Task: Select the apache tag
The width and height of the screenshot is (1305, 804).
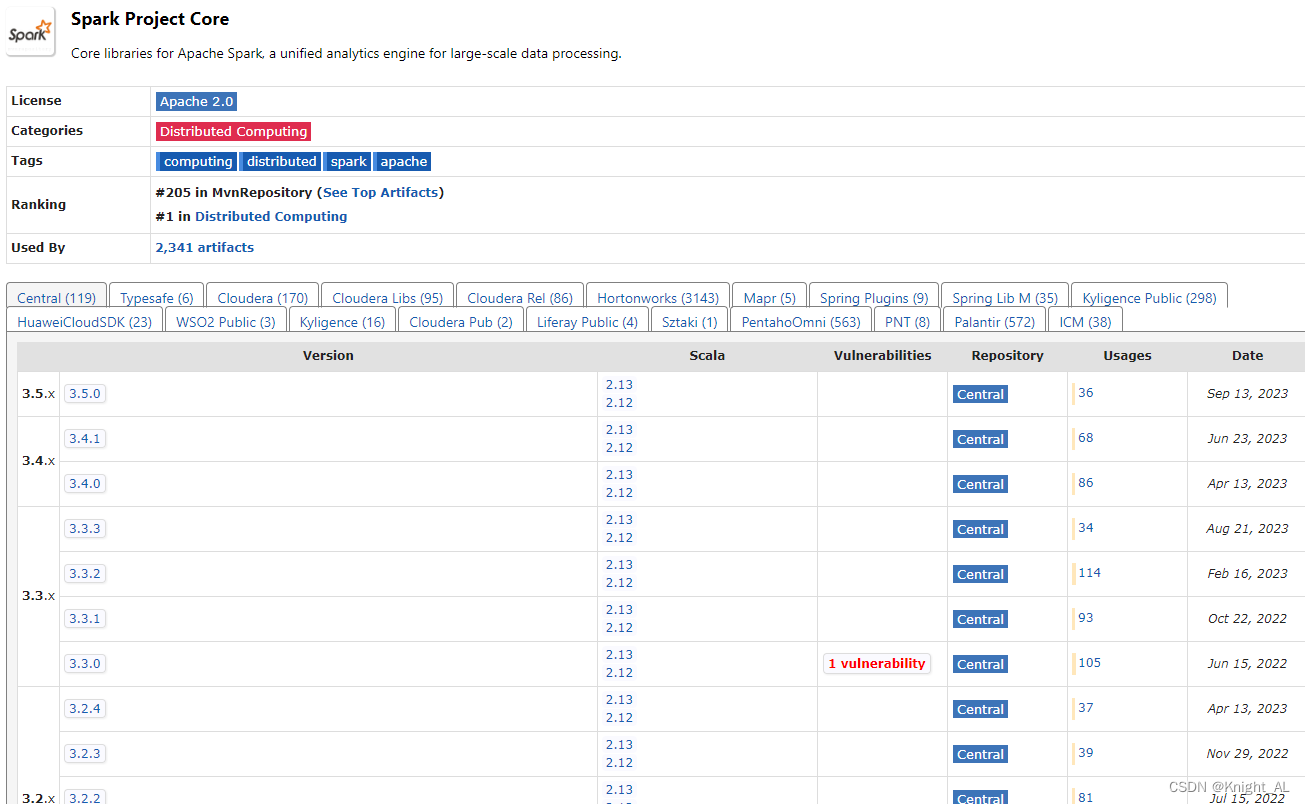Action: tap(403, 161)
